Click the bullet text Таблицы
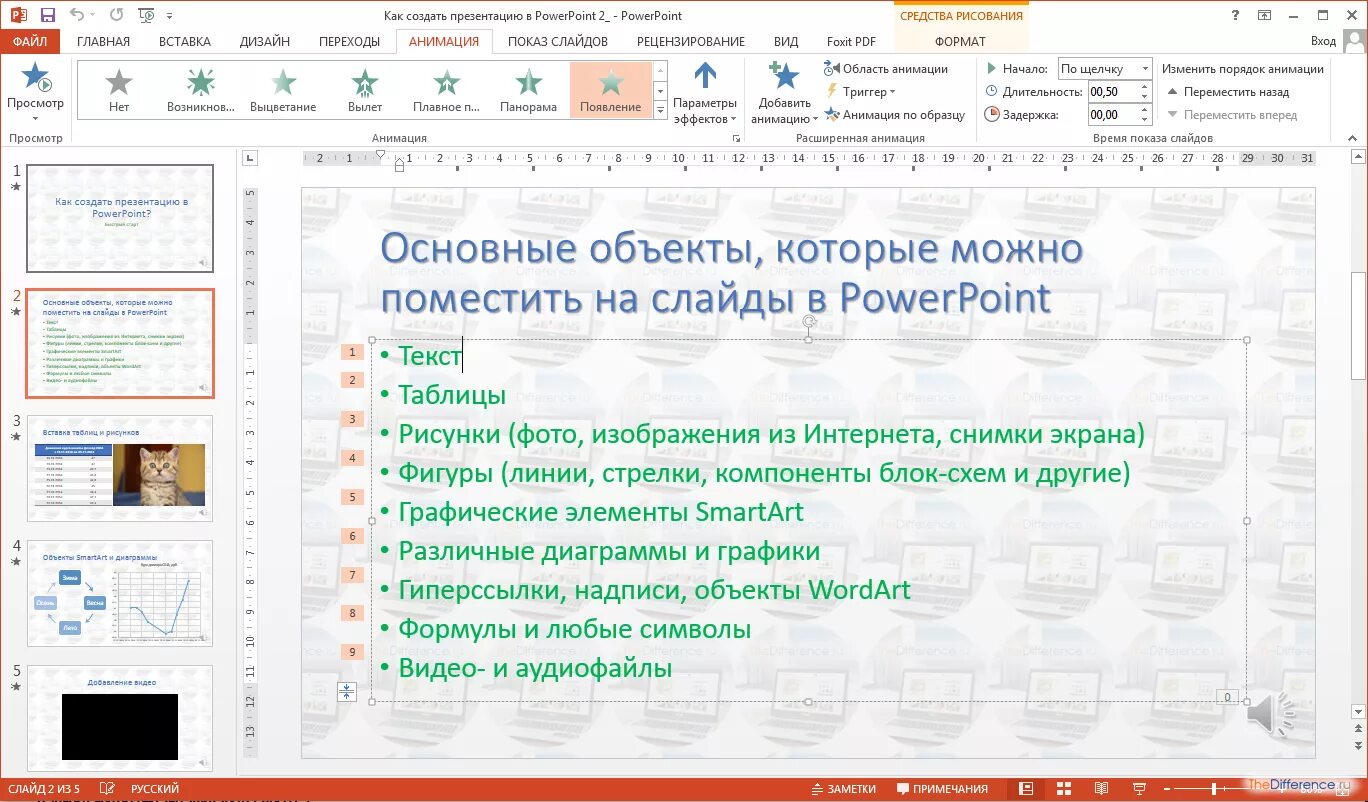 [x=452, y=395]
